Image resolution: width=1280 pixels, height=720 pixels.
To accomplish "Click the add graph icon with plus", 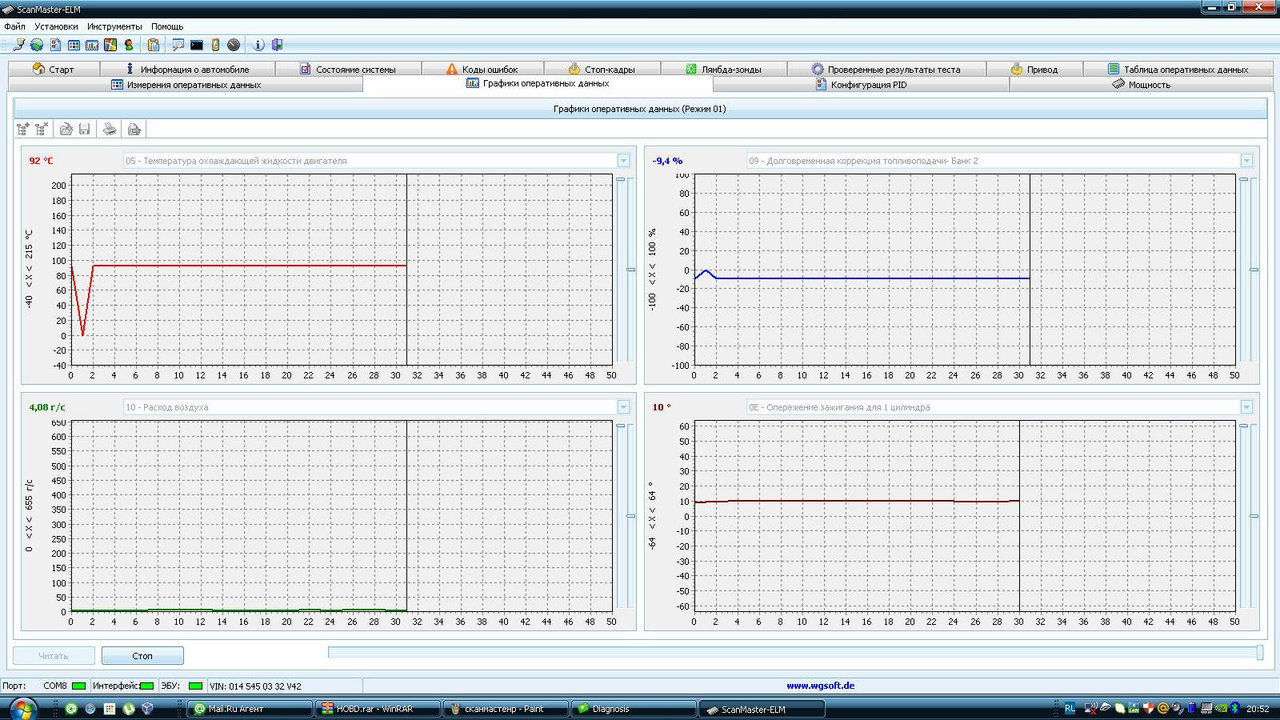I will point(24,129).
